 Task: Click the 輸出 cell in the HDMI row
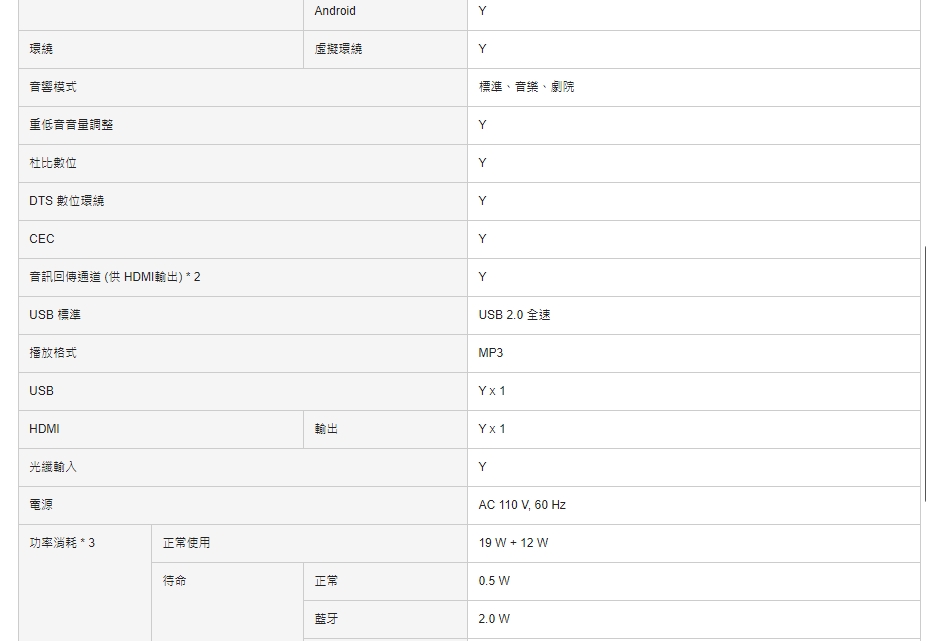[326, 429]
